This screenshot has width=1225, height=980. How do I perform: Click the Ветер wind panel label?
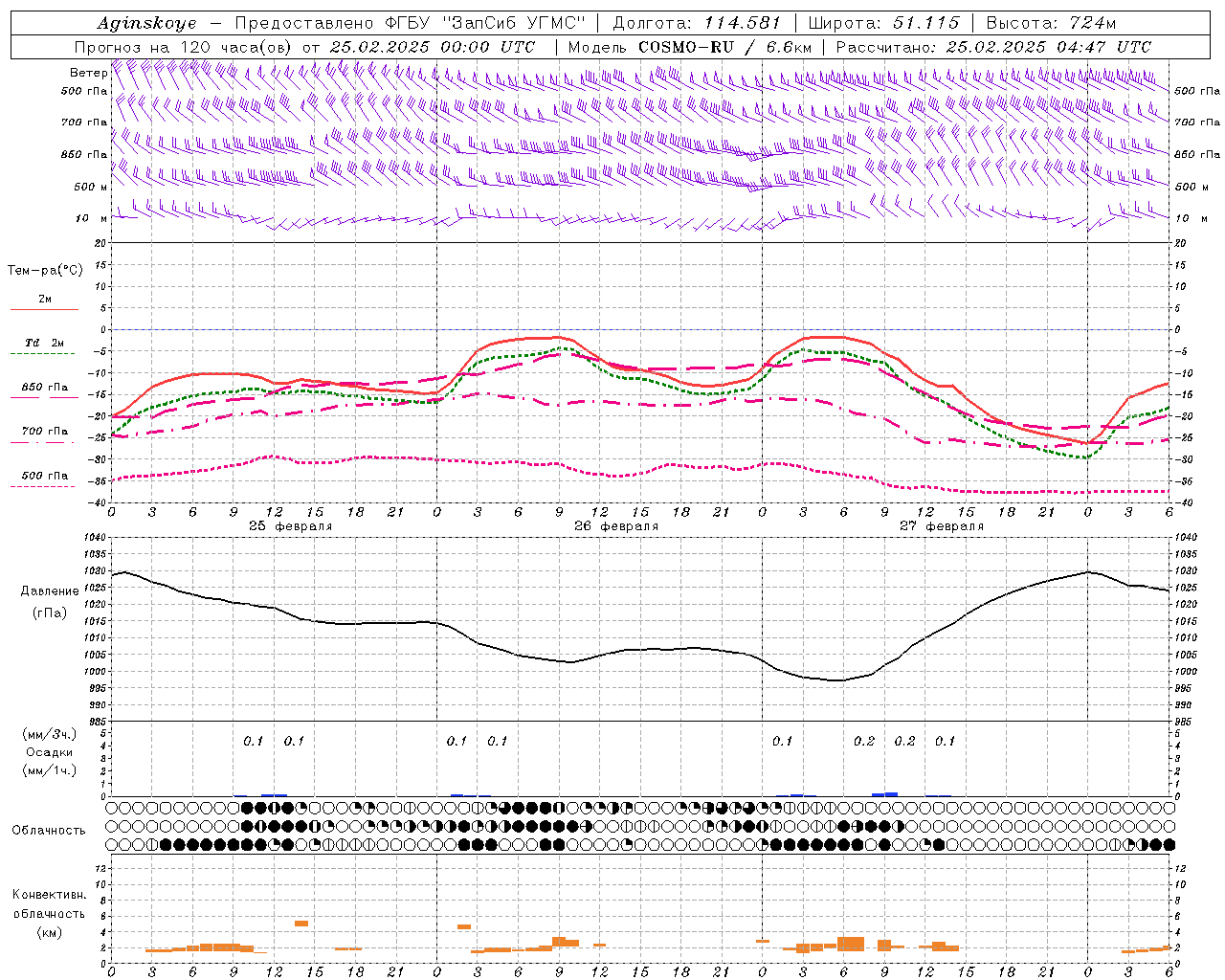click(x=88, y=73)
